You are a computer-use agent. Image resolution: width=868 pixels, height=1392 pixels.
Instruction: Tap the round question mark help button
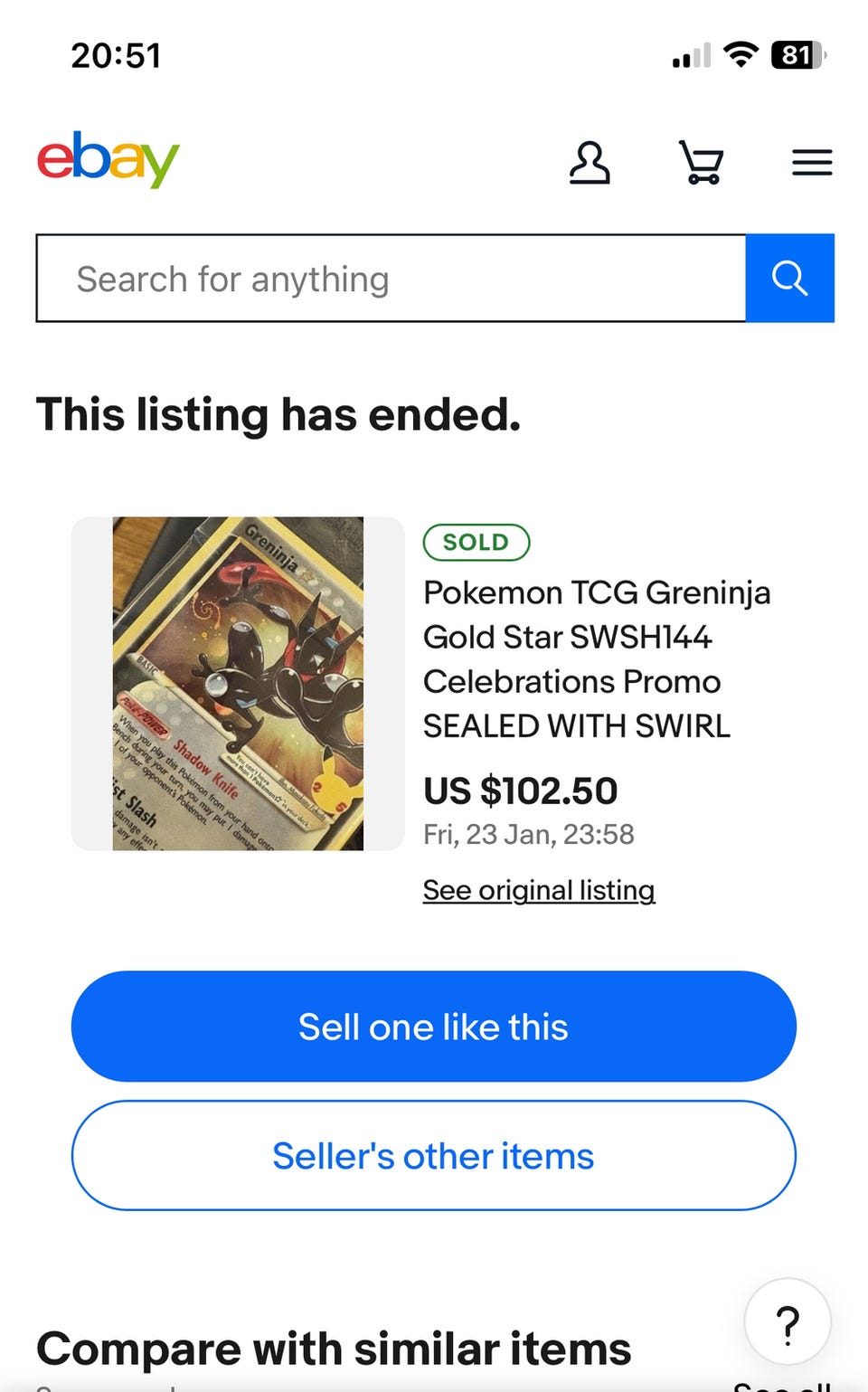point(788,1324)
